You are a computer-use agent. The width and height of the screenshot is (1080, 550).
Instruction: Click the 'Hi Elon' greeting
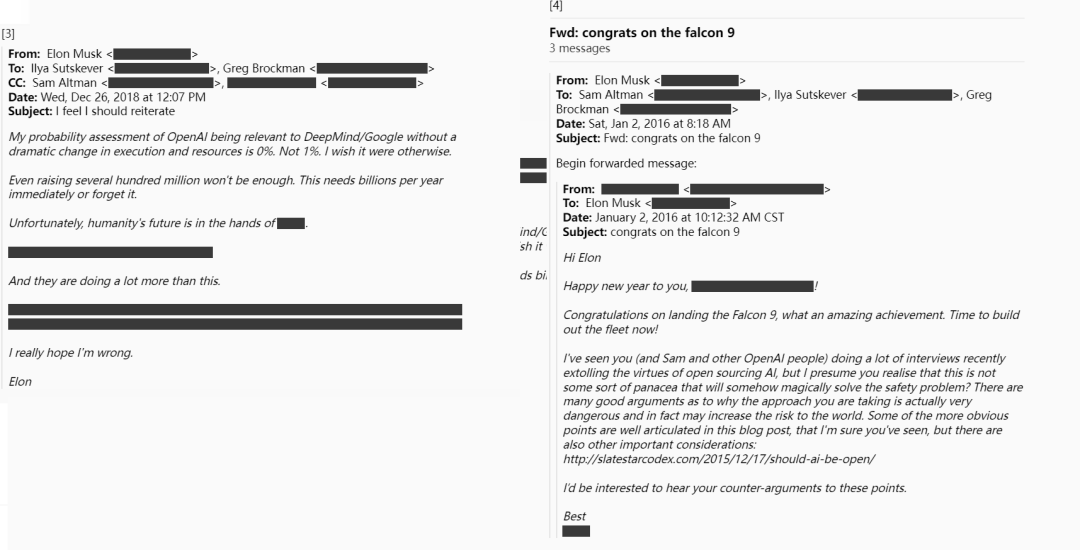(x=582, y=257)
